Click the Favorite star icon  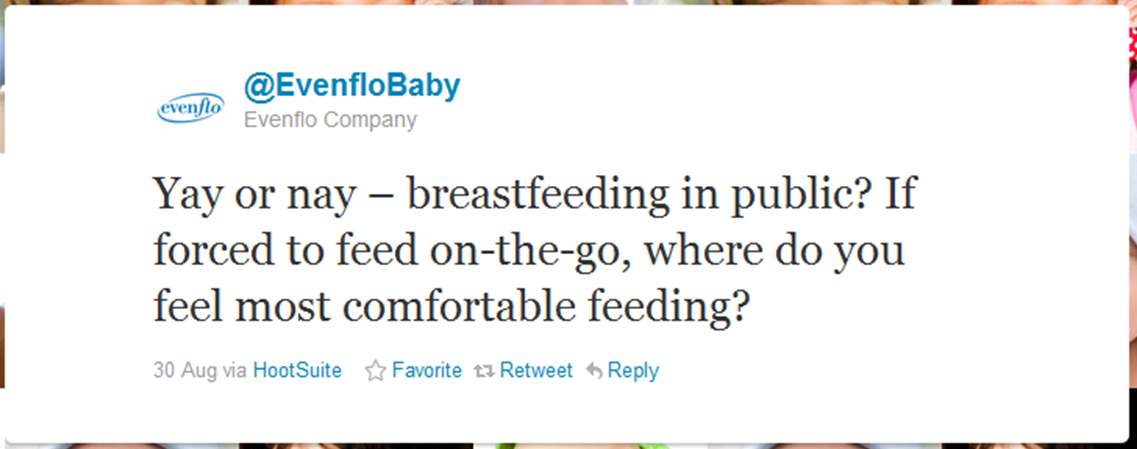point(375,371)
